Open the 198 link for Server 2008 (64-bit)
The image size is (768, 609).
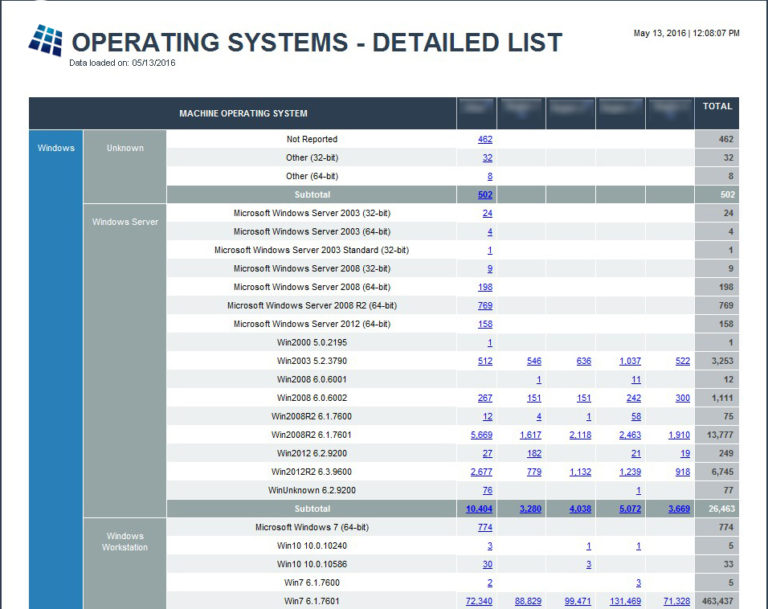click(485, 287)
